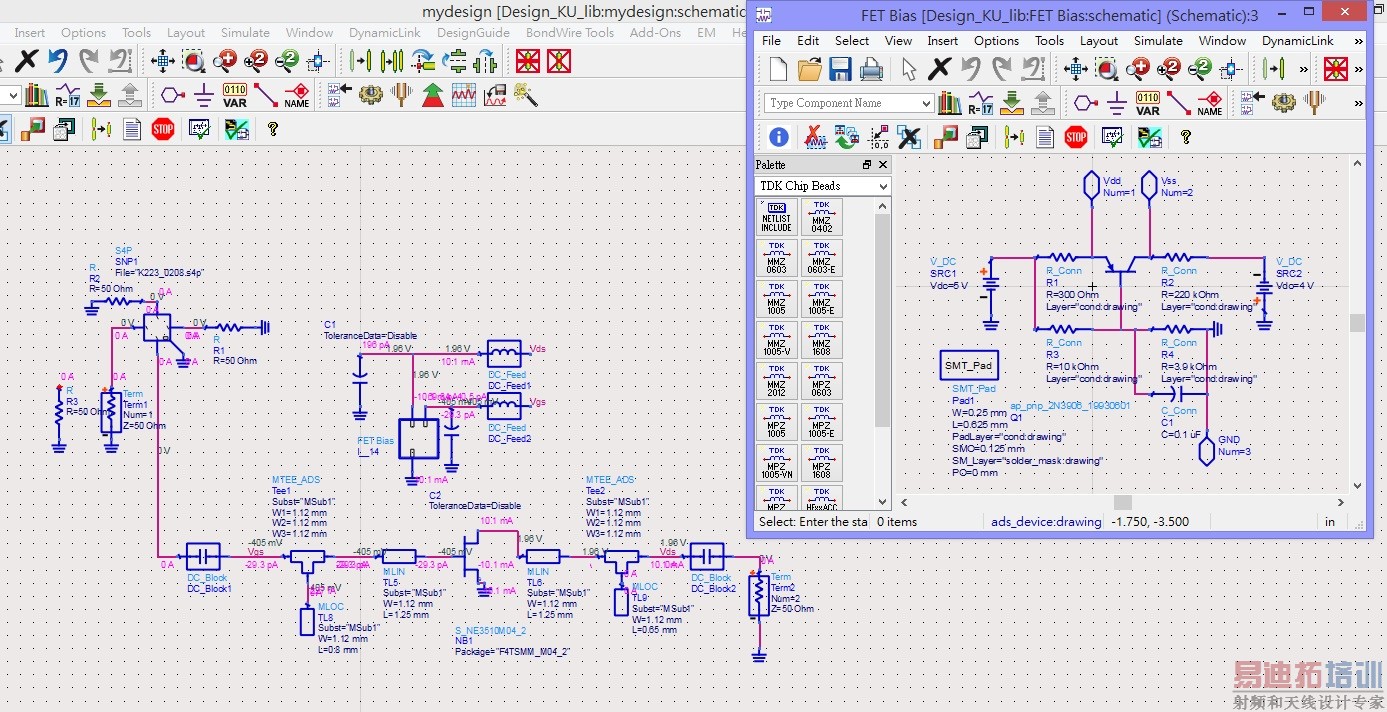Screen dimensions: 1387x712
Task: Click the red STOP icon in FET Bias toolbar
Action: (x=1076, y=137)
